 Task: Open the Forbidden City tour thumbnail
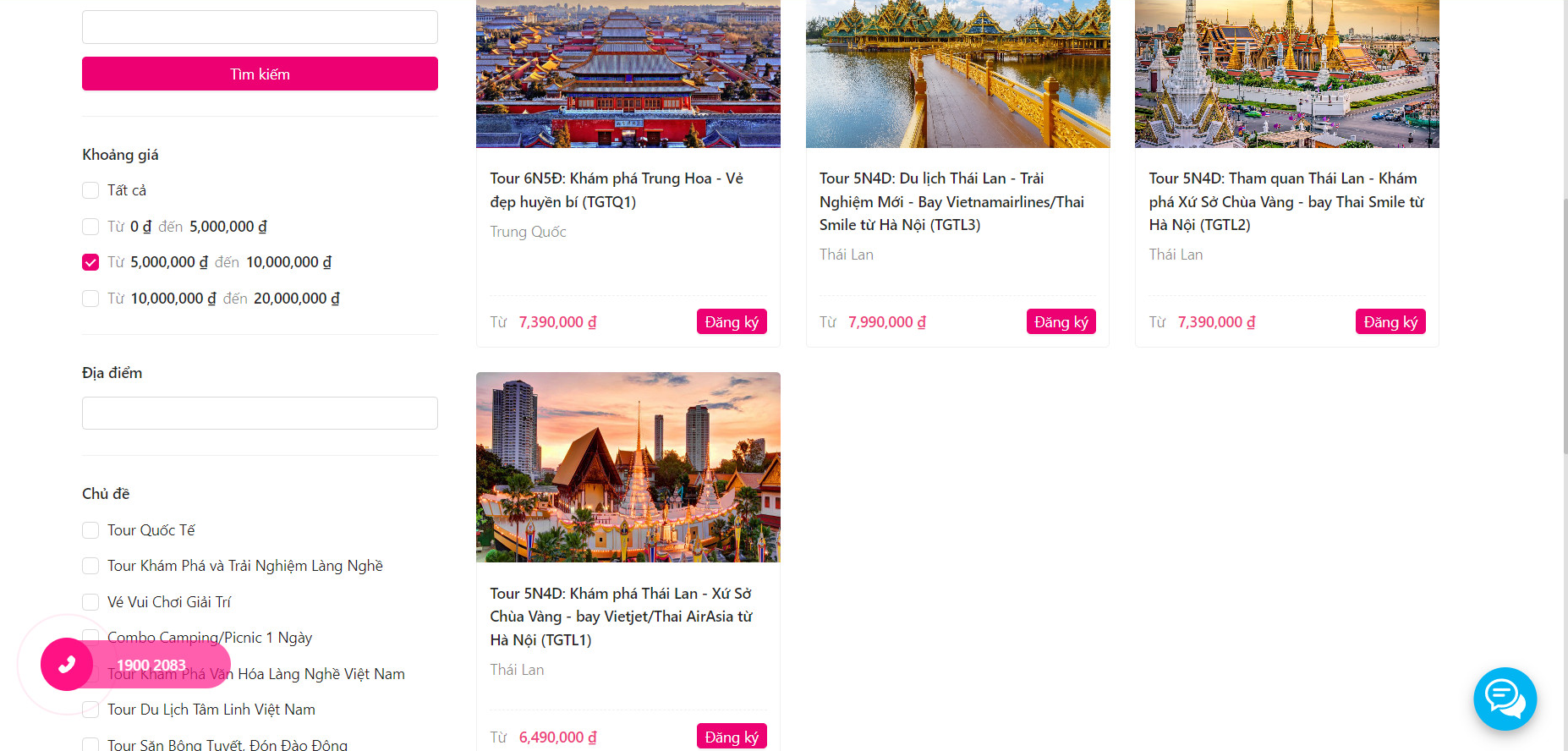pos(628,74)
